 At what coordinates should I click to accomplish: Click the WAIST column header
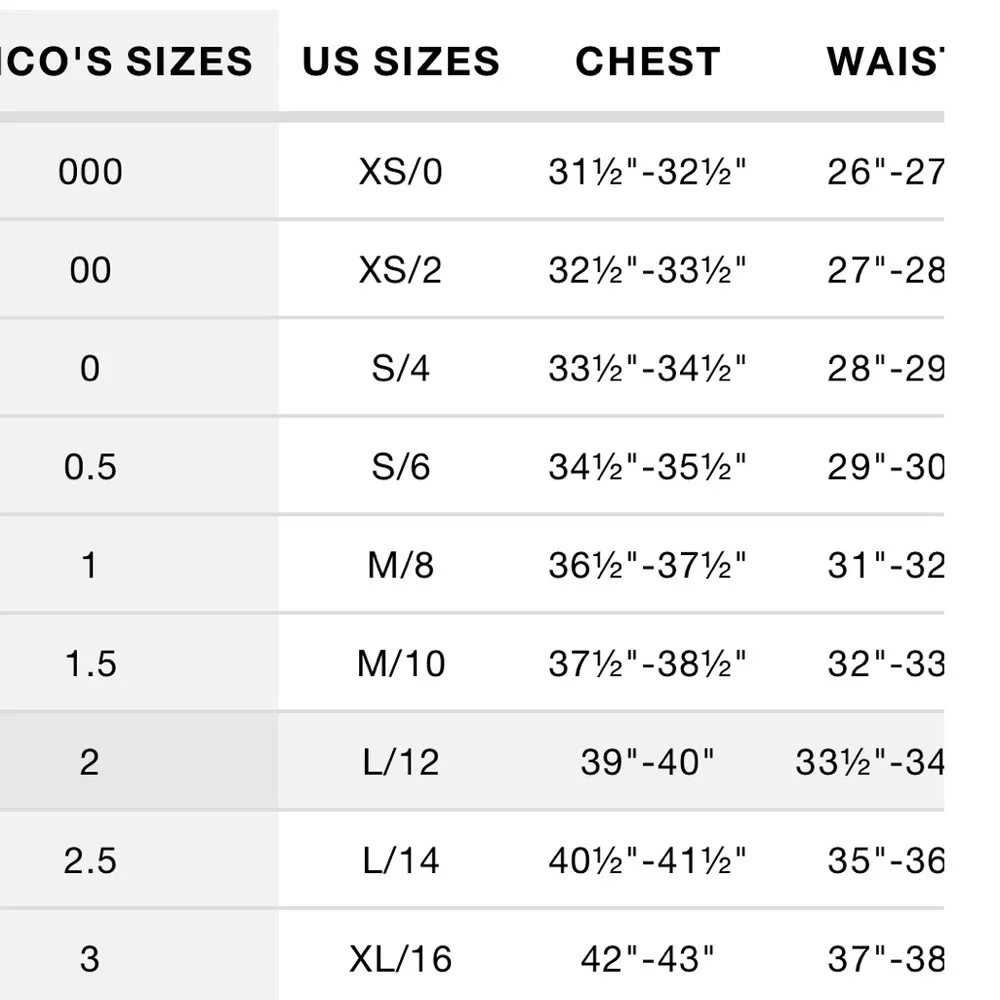(885, 62)
